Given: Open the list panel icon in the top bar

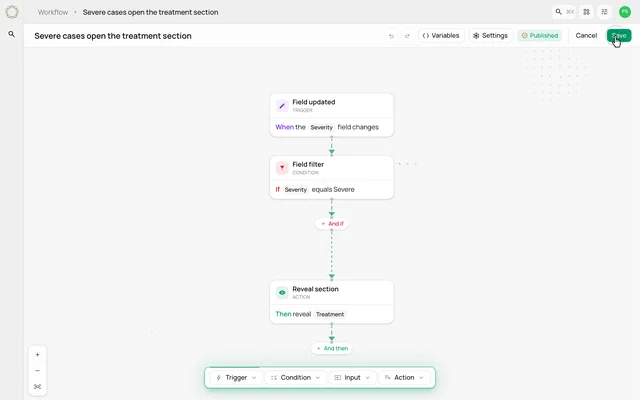Looking at the screenshot, I should [604, 12].
